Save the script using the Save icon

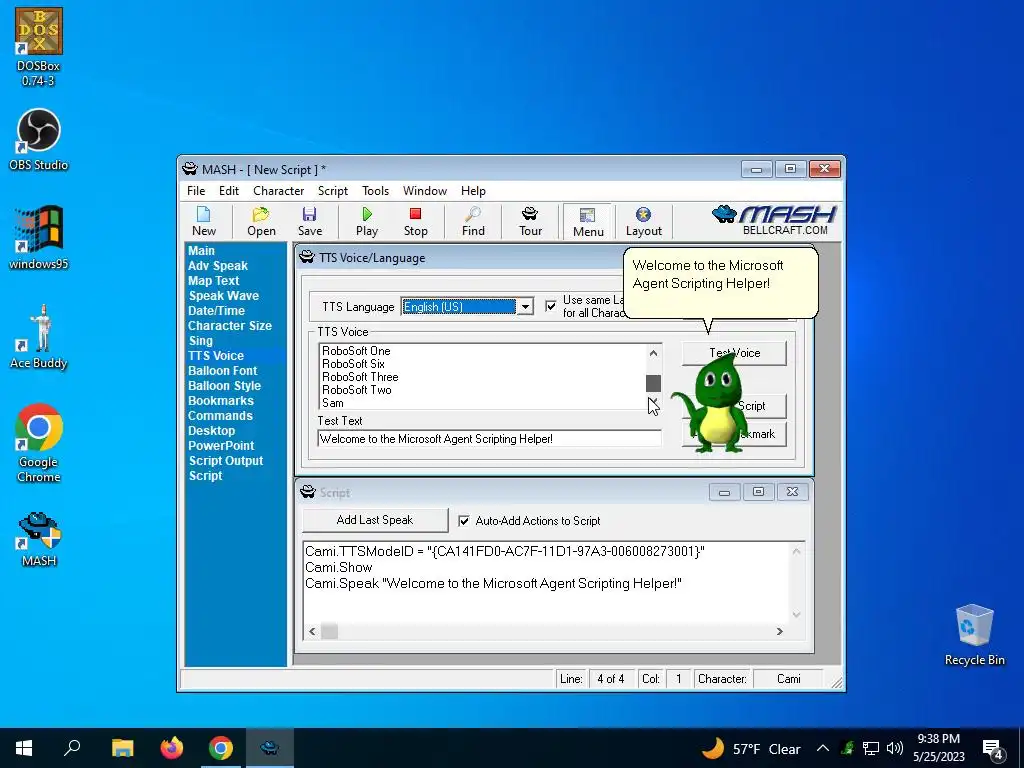point(310,221)
